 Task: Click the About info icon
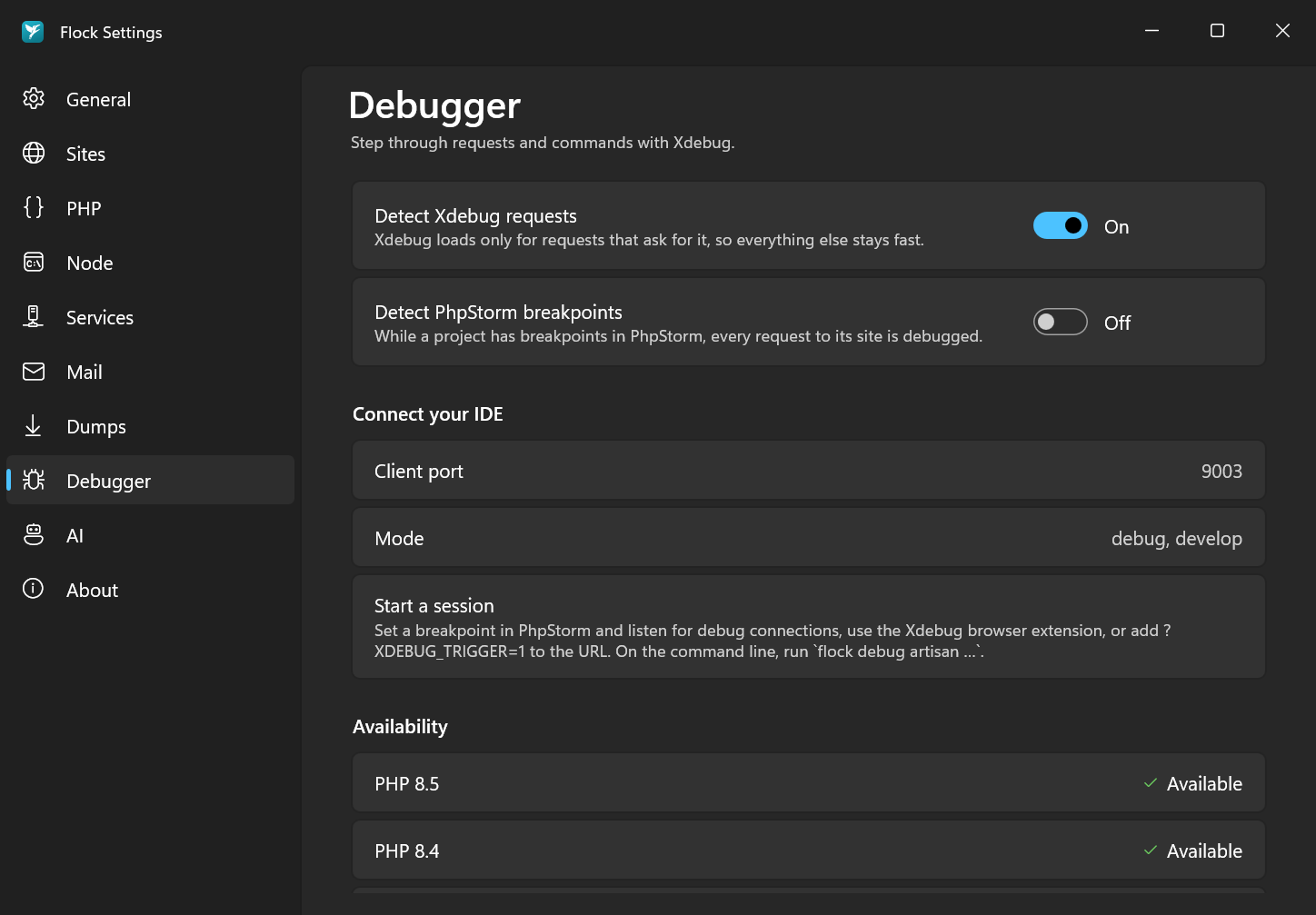click(x=34, y=590)
